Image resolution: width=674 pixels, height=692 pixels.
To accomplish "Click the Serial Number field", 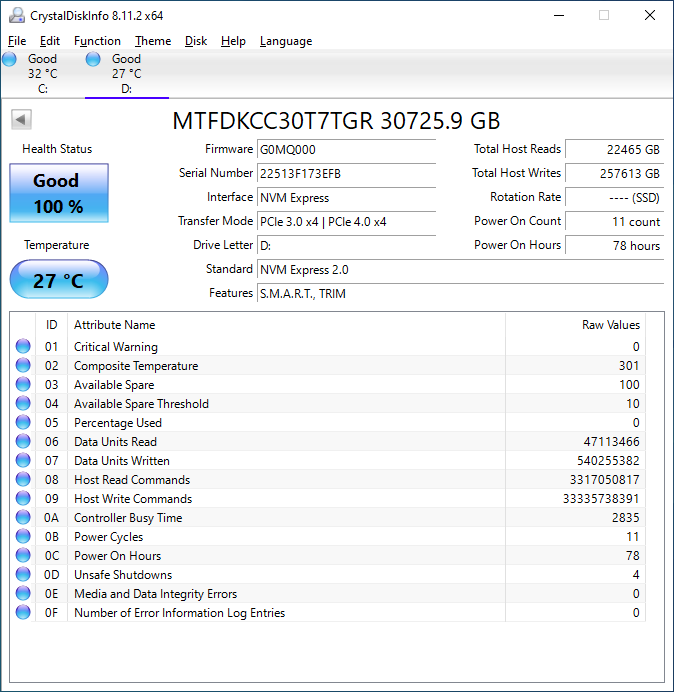I will click(346, 173).
